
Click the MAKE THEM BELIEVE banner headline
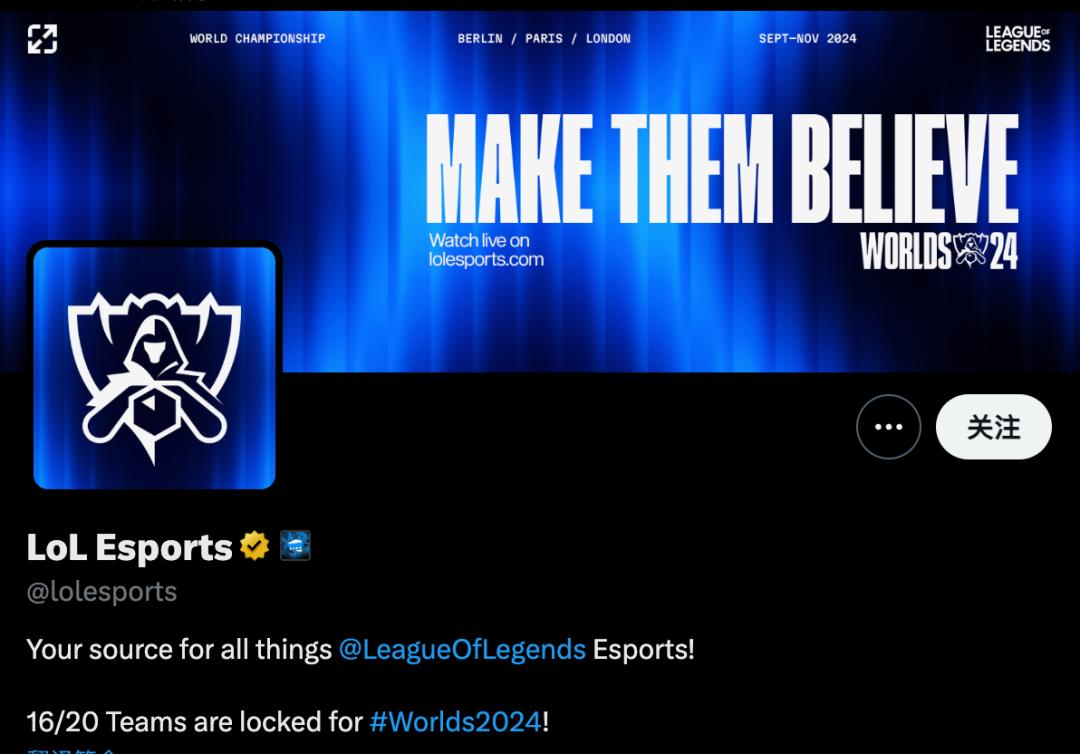pyautogui.click(x=722, y=169)
